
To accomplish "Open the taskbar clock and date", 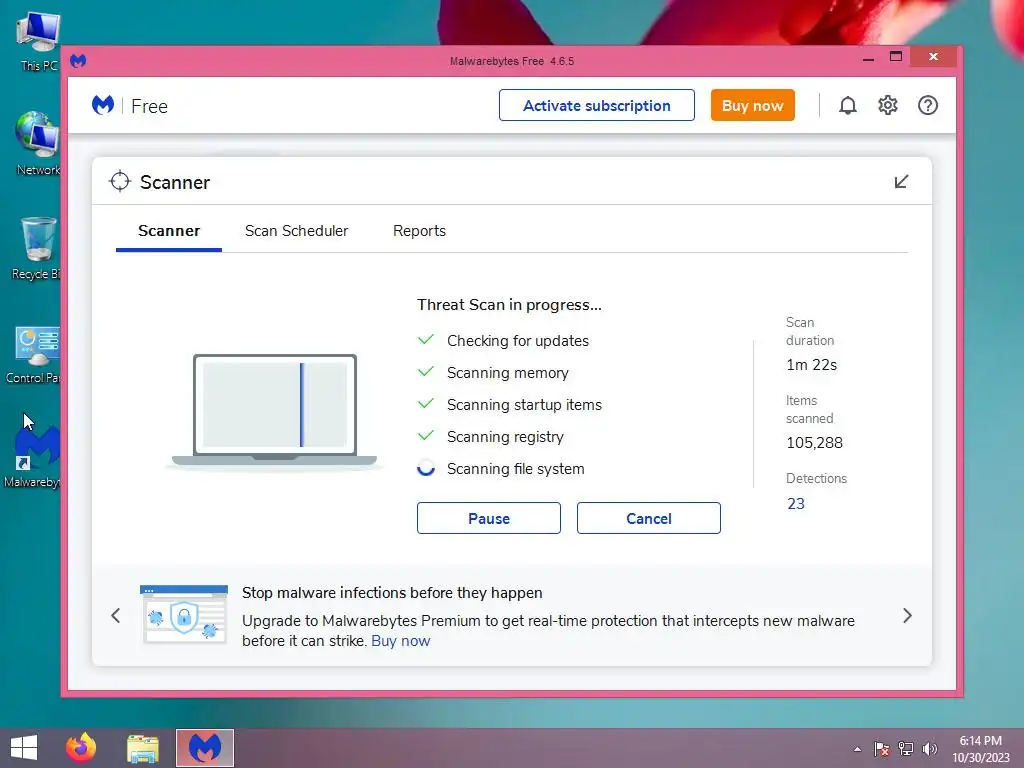I will [x=980, y=749].
